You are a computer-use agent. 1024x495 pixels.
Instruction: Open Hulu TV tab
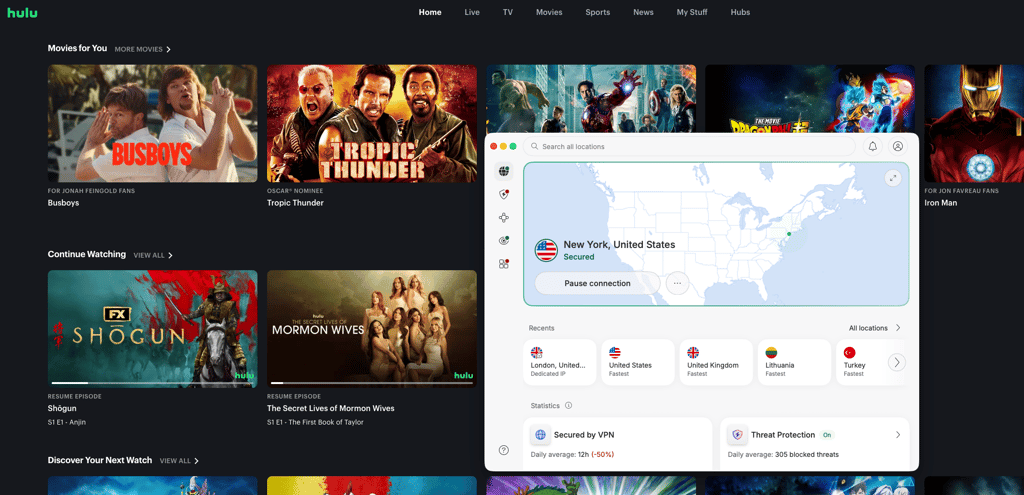(507, 12)
